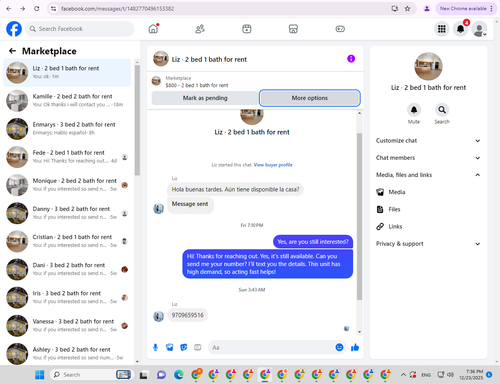Open Marketplace storefront icon in top navigation
Screen dimensions: 500x384
pos(293,29)
